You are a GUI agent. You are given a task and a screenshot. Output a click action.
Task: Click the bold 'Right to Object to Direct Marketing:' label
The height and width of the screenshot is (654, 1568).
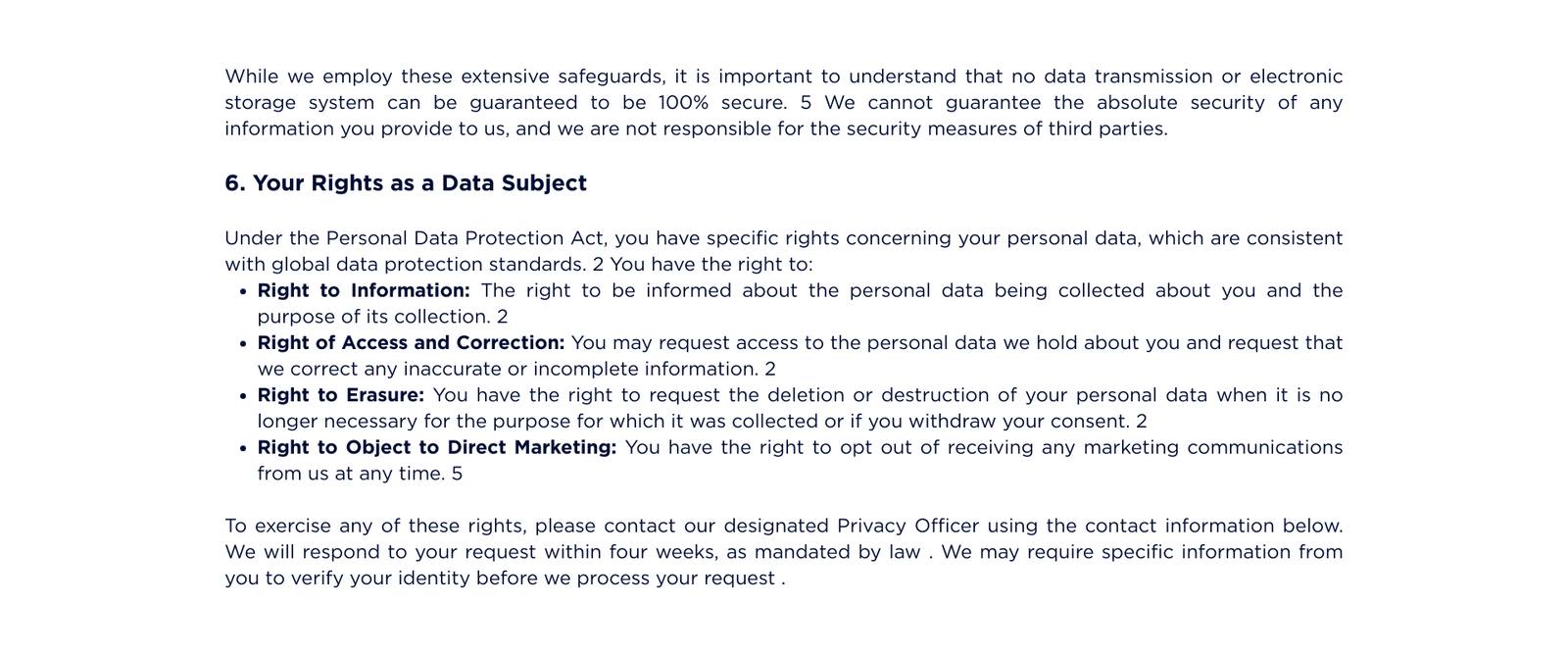[x=436, y=447]
